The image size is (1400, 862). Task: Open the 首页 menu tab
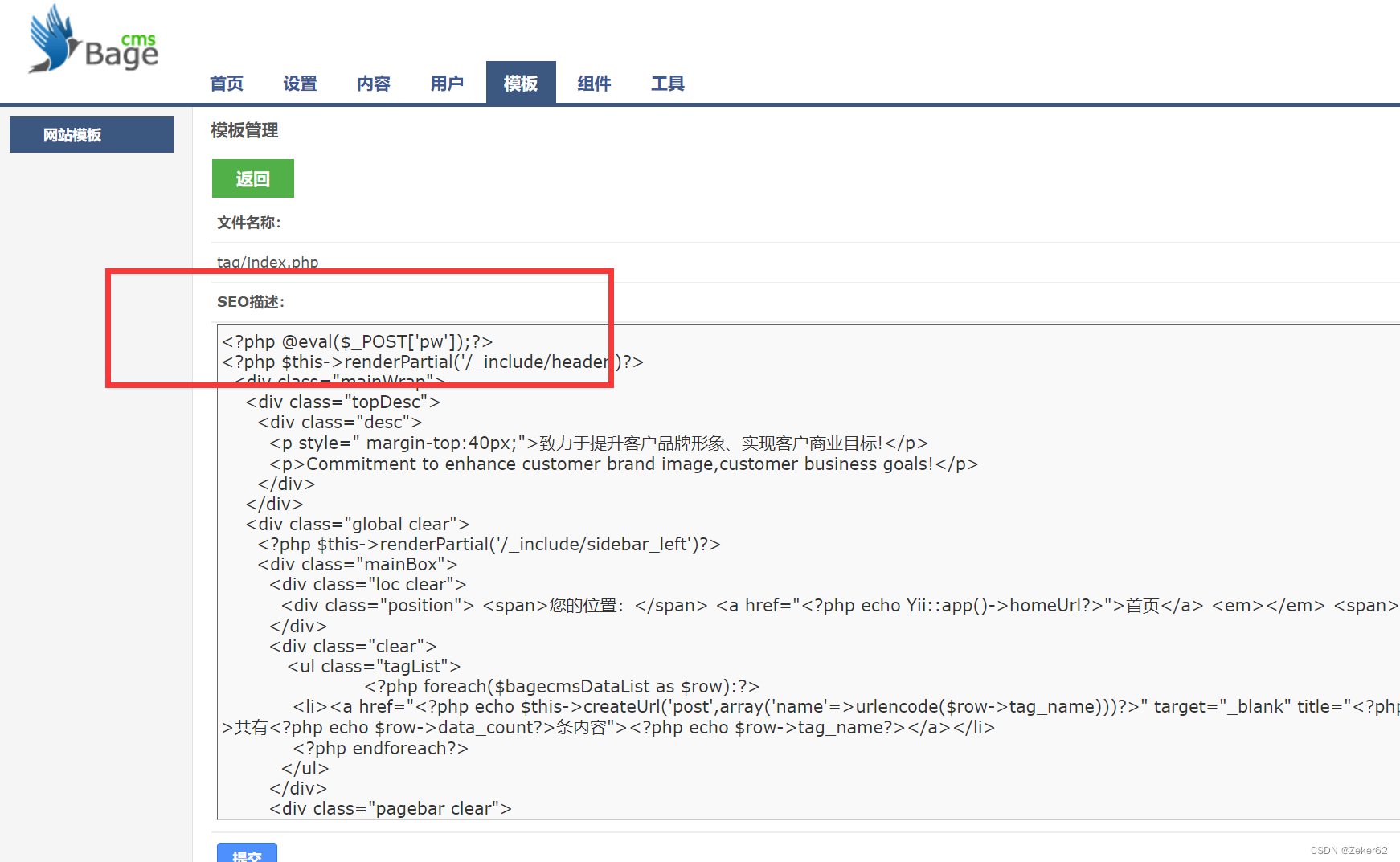tap(227, 83)
